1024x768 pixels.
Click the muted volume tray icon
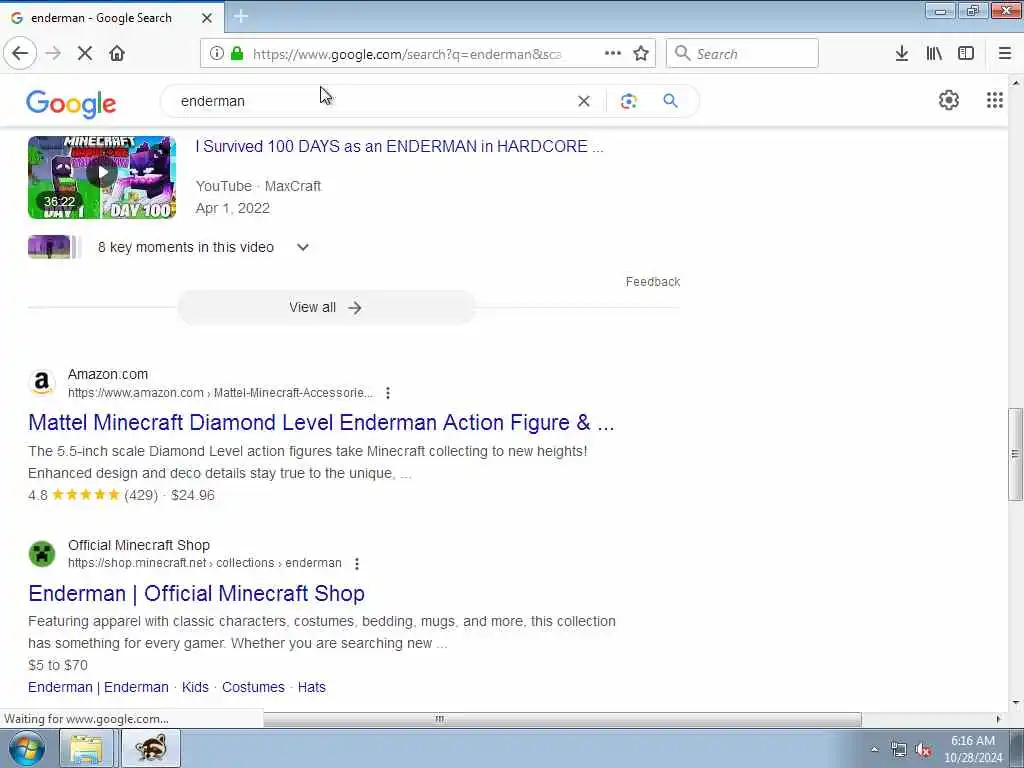click(x=923, y=750)
